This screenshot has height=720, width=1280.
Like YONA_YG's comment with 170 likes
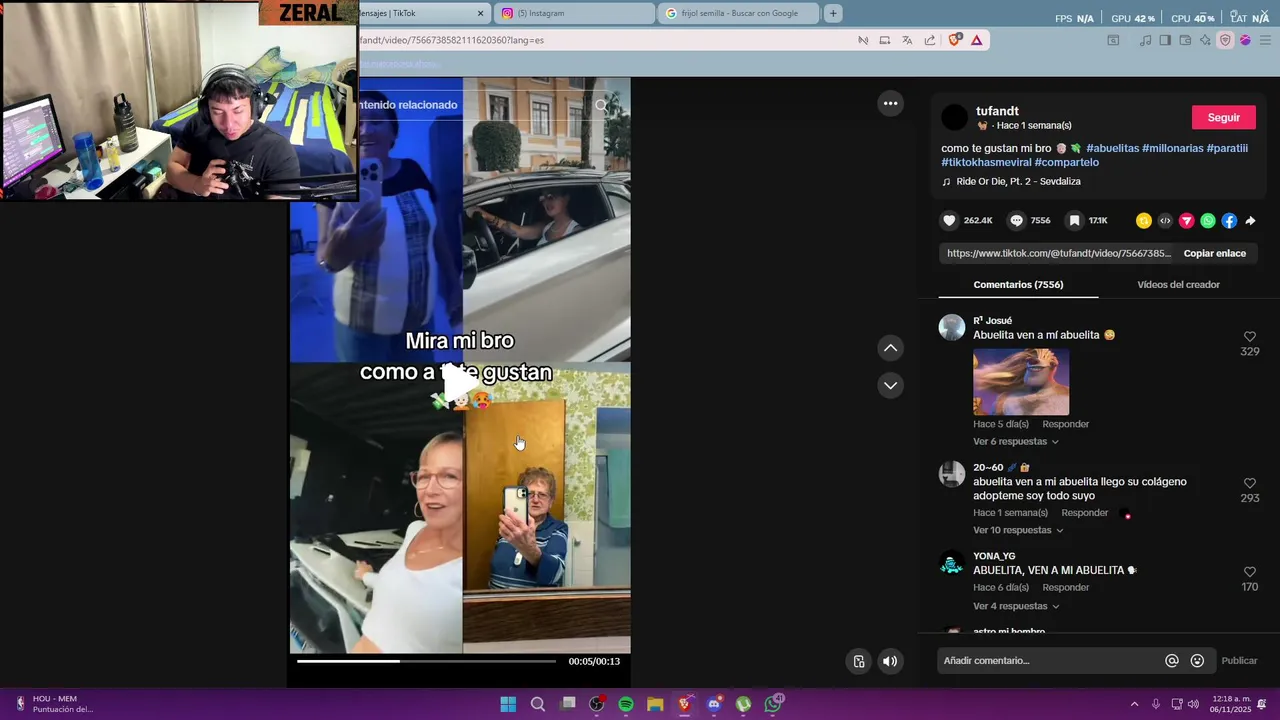click(x=1249, y=572)
